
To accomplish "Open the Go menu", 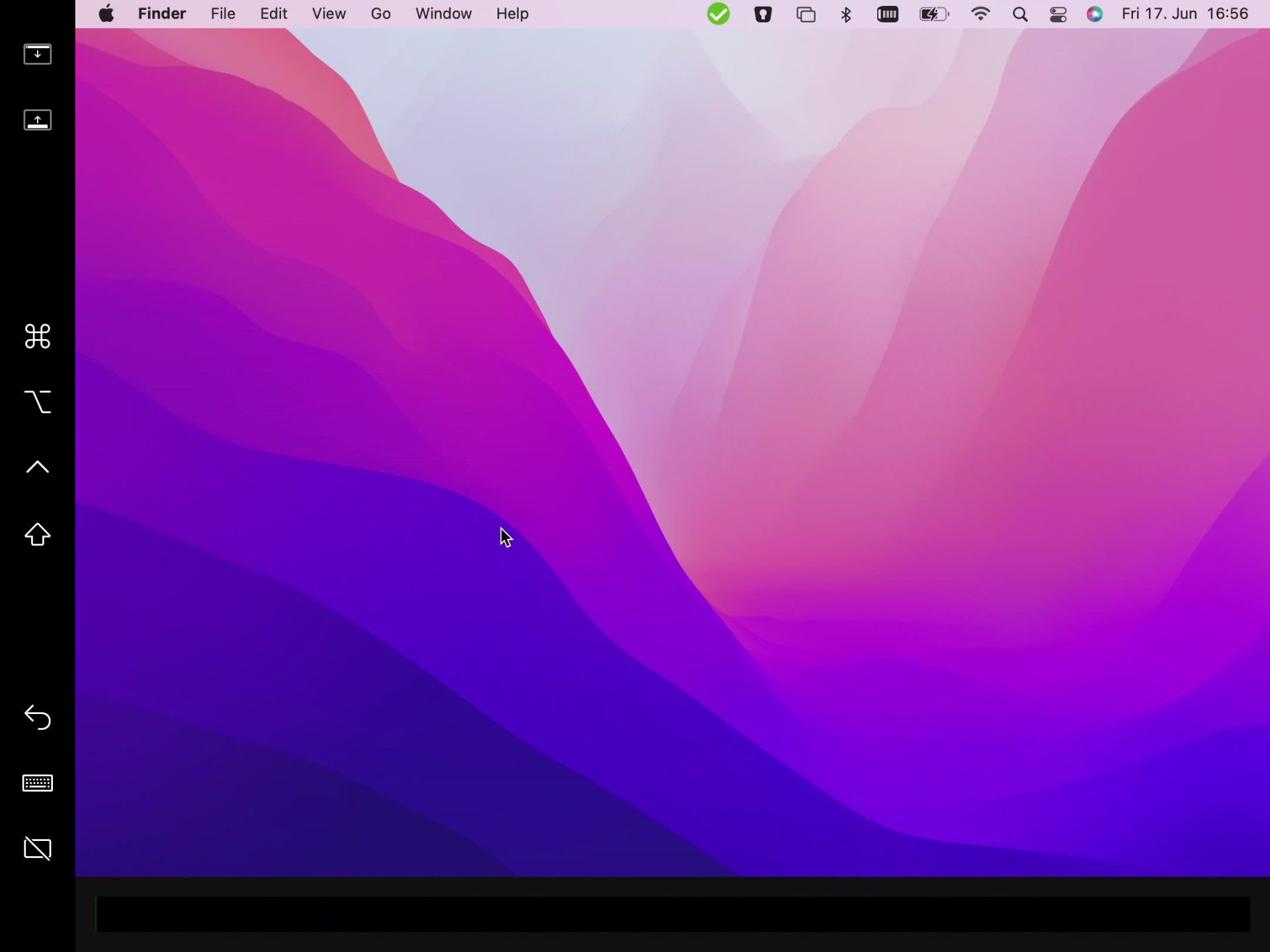I will 380,14.
